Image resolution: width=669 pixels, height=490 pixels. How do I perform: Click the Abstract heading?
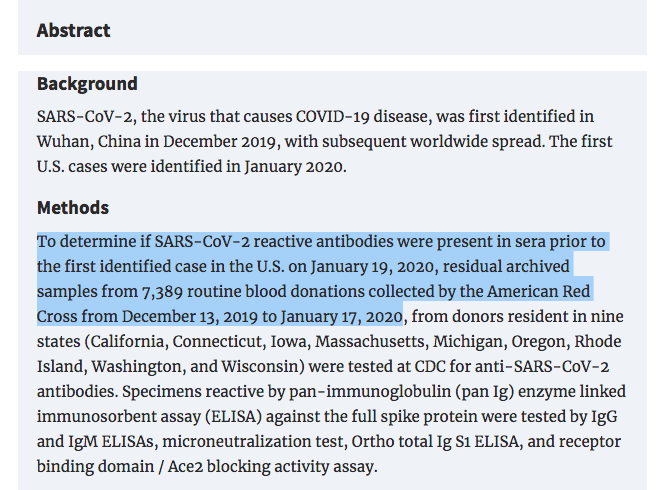pos(73,31)
